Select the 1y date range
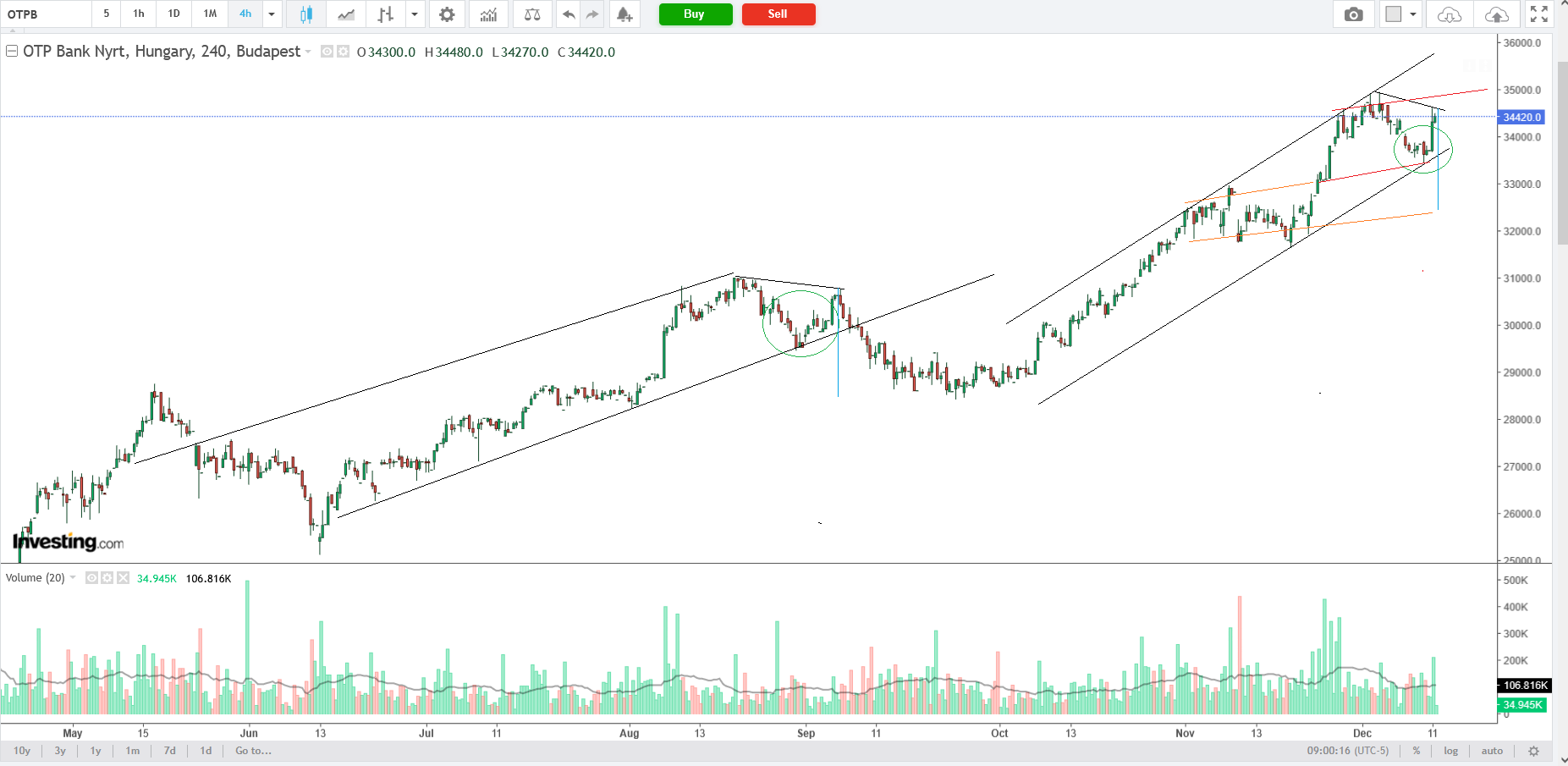Screen dimensions: 1568x766 (96, 751)
